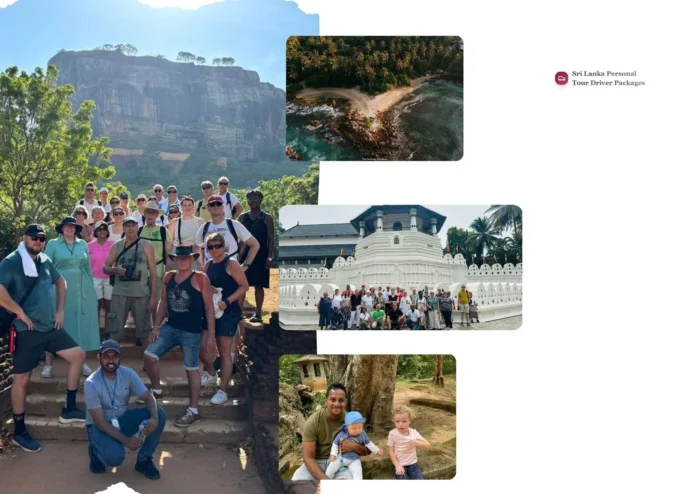Click the small stone hut behind the tree
The width and height of the screenshot is (696, 494).
312,371
